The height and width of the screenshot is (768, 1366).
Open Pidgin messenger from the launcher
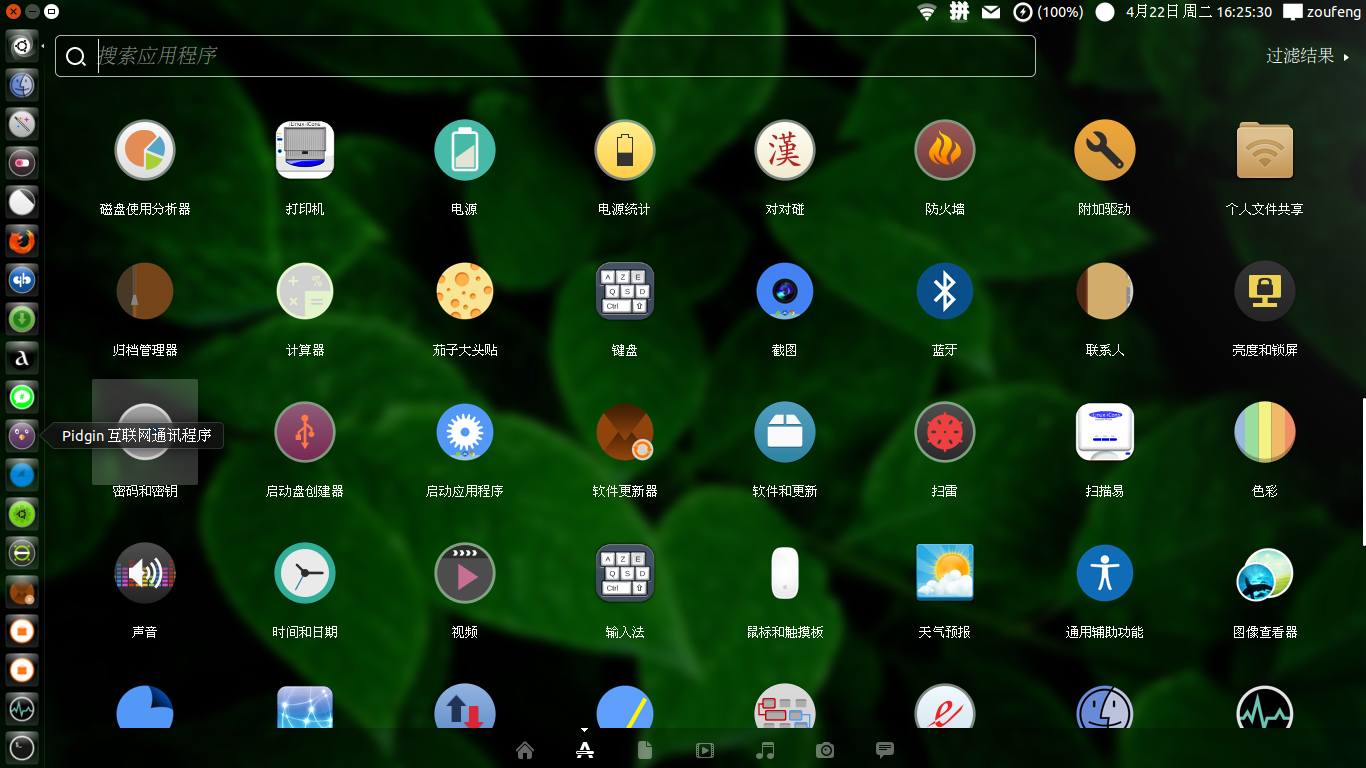(x=22, y=436)
